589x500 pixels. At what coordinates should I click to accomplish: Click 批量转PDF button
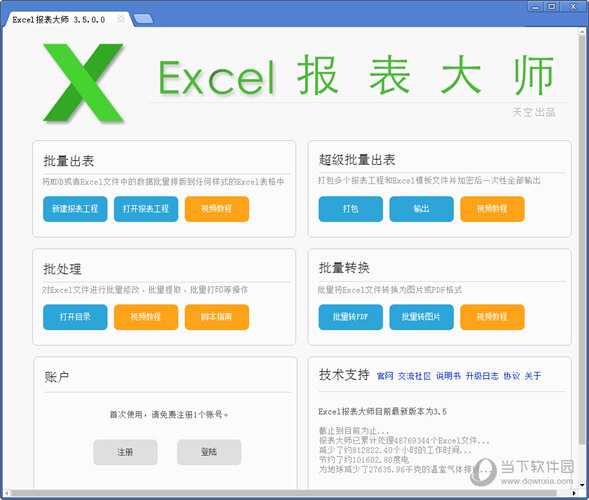350,317
